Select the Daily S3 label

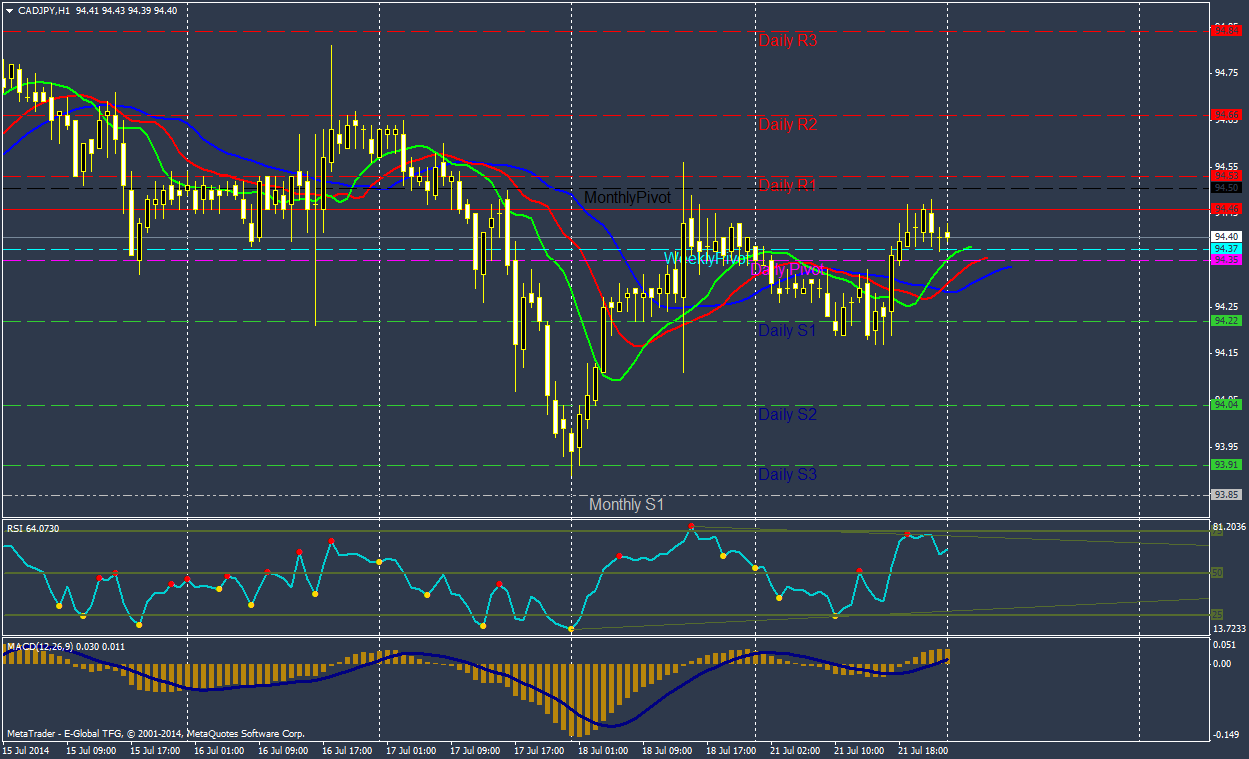pyautogui.click(x=787, y=474)
